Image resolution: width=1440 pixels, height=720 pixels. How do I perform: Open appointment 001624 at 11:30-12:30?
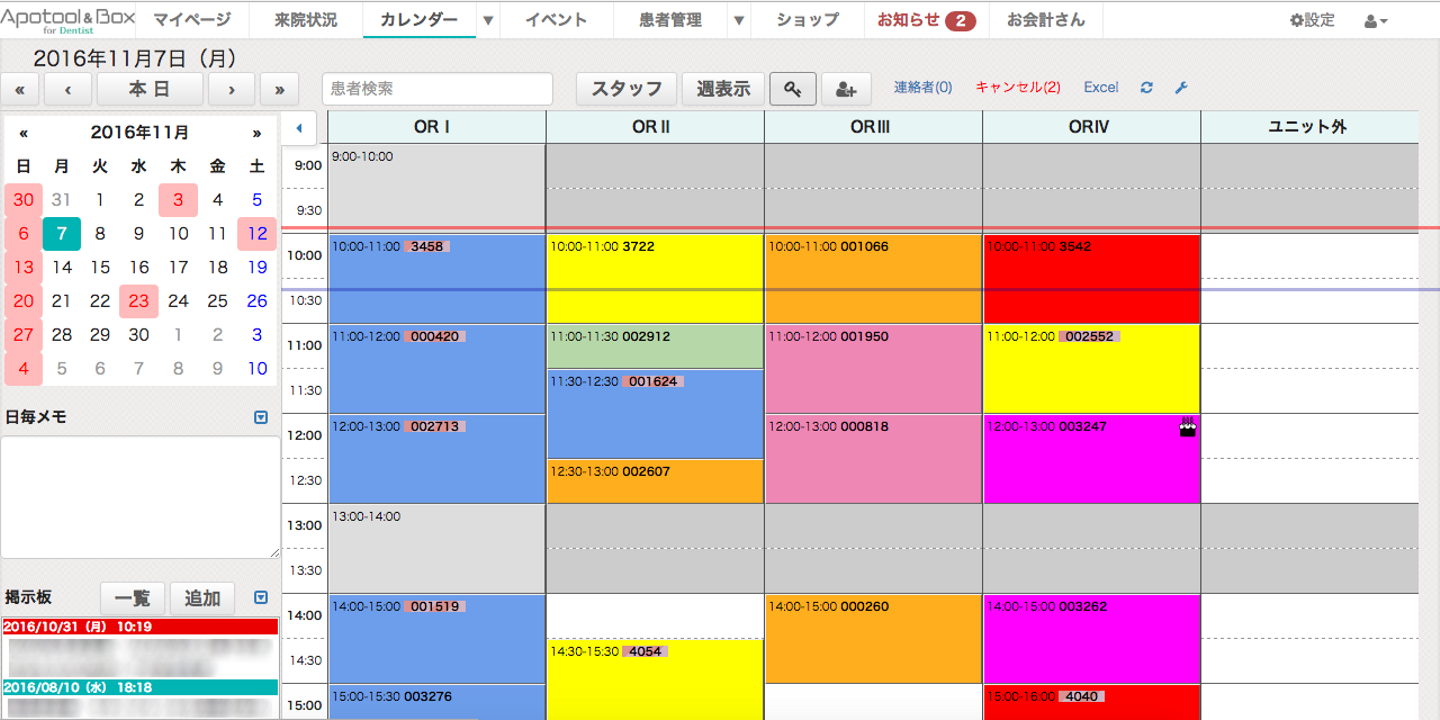tap(655, 414)
